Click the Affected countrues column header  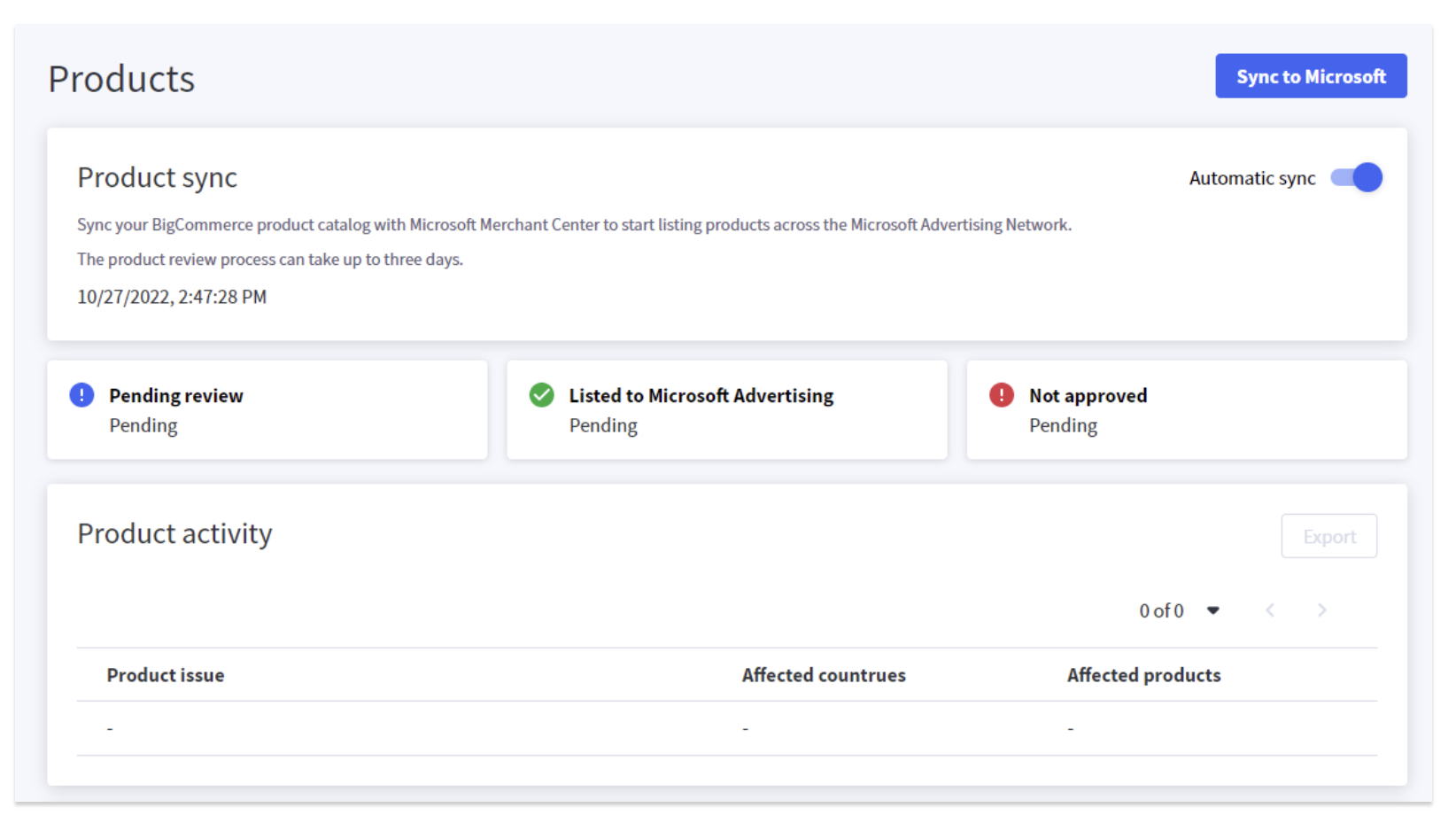point(824,675)
